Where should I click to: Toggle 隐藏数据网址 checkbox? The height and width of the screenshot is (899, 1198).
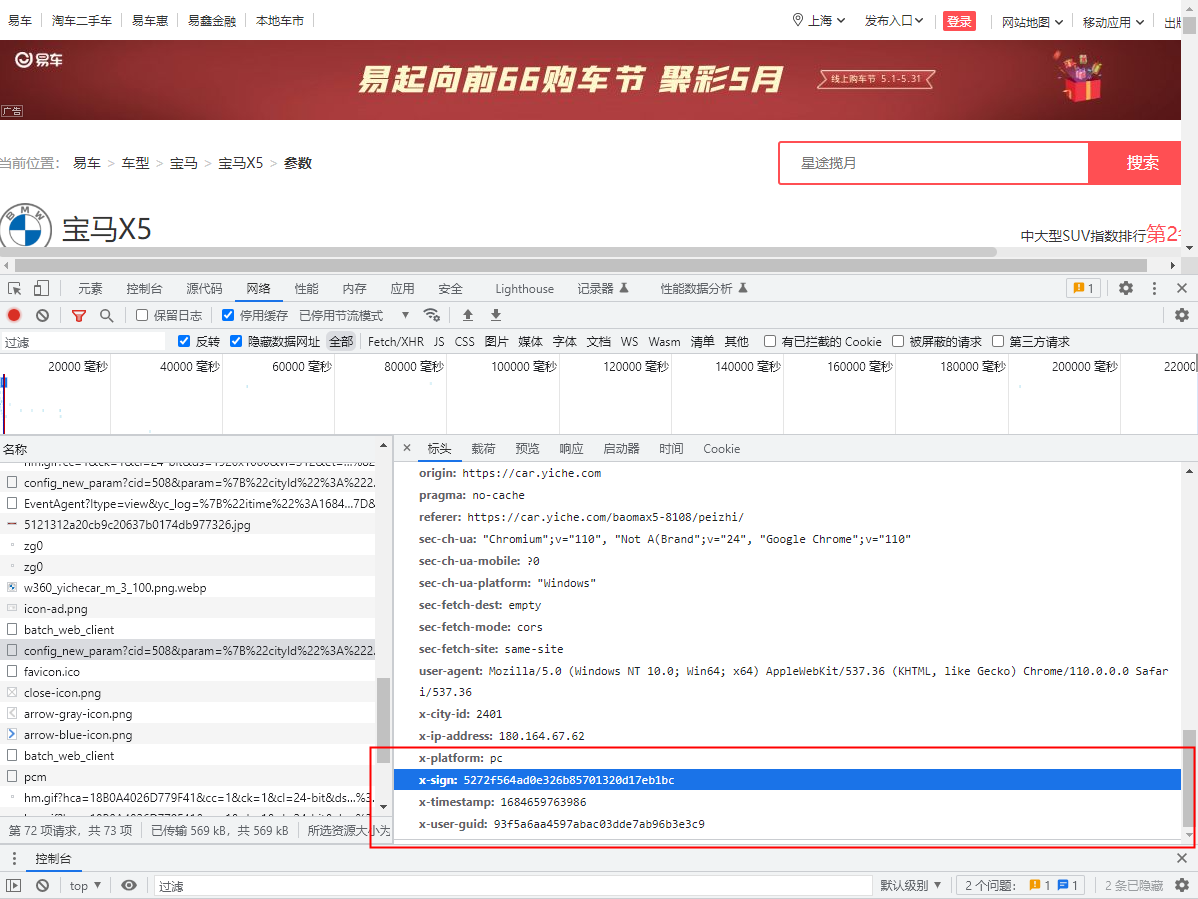pos(236,341)
